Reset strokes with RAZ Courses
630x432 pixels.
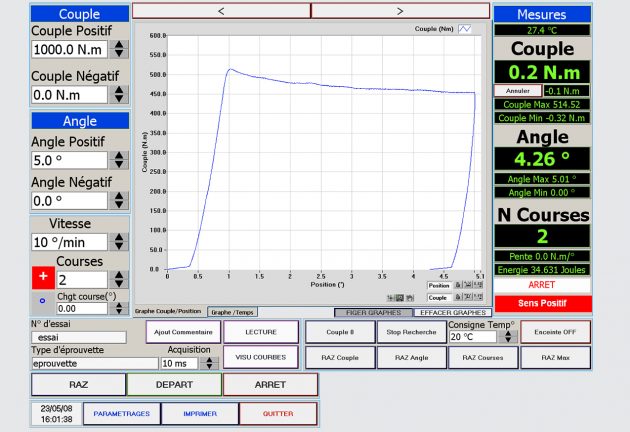[483, 357]
